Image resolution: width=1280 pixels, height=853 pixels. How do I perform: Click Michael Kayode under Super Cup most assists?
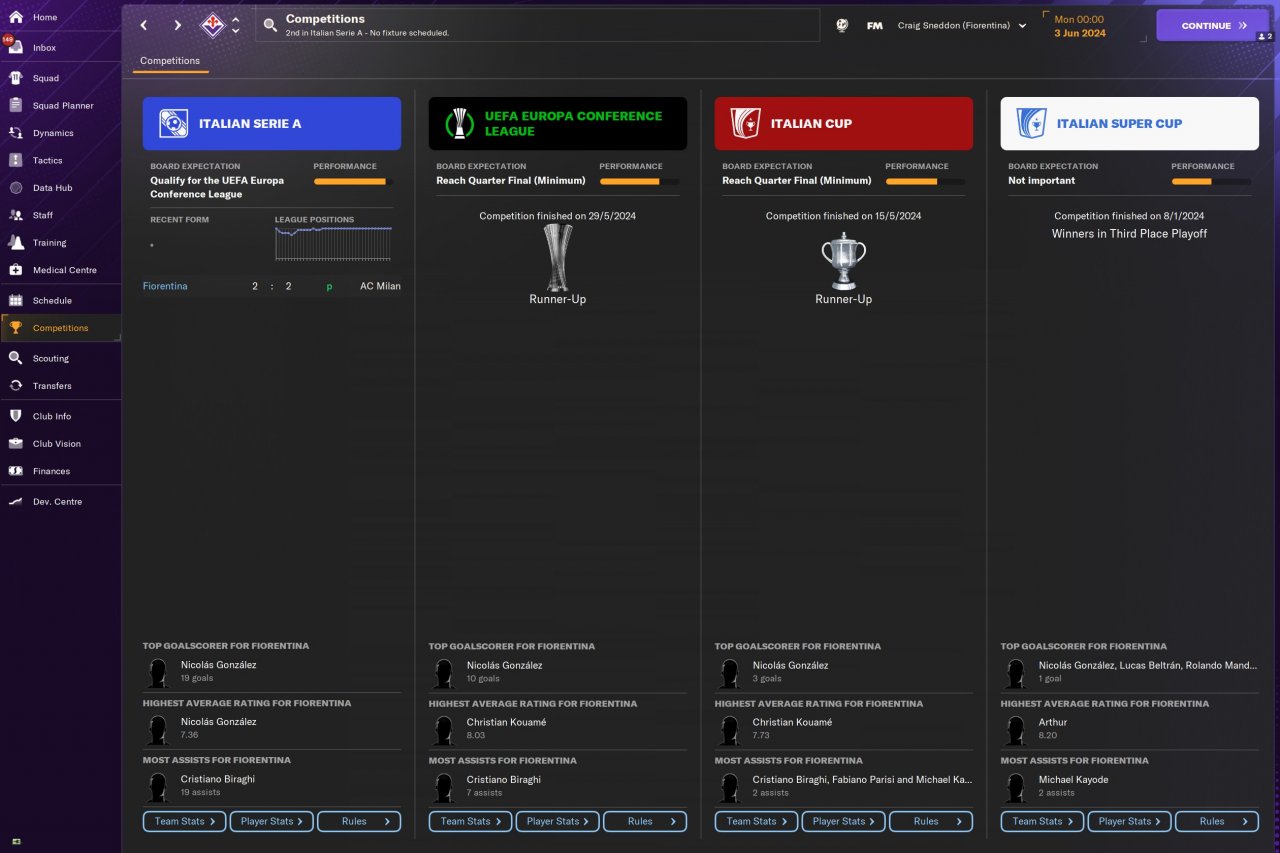point(1074,779)
